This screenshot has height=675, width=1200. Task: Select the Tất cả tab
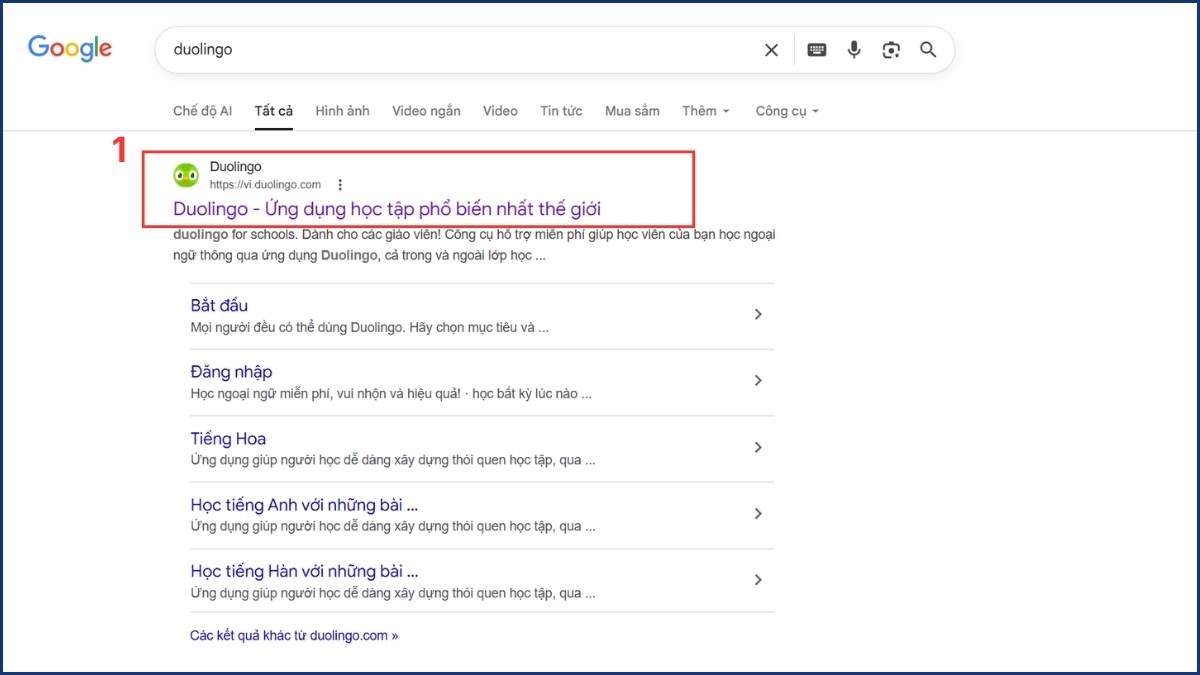coord(273,111)
